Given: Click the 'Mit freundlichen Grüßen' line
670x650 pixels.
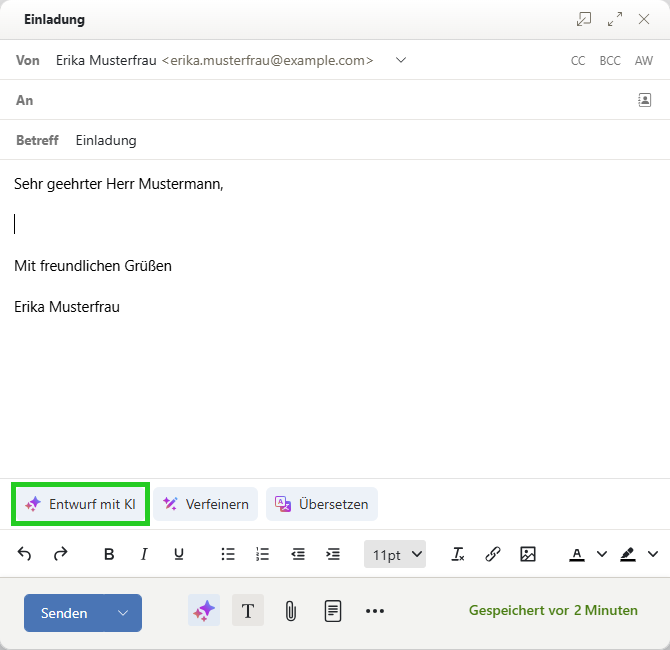Looking at the screenshot, I should pos(93,266).
